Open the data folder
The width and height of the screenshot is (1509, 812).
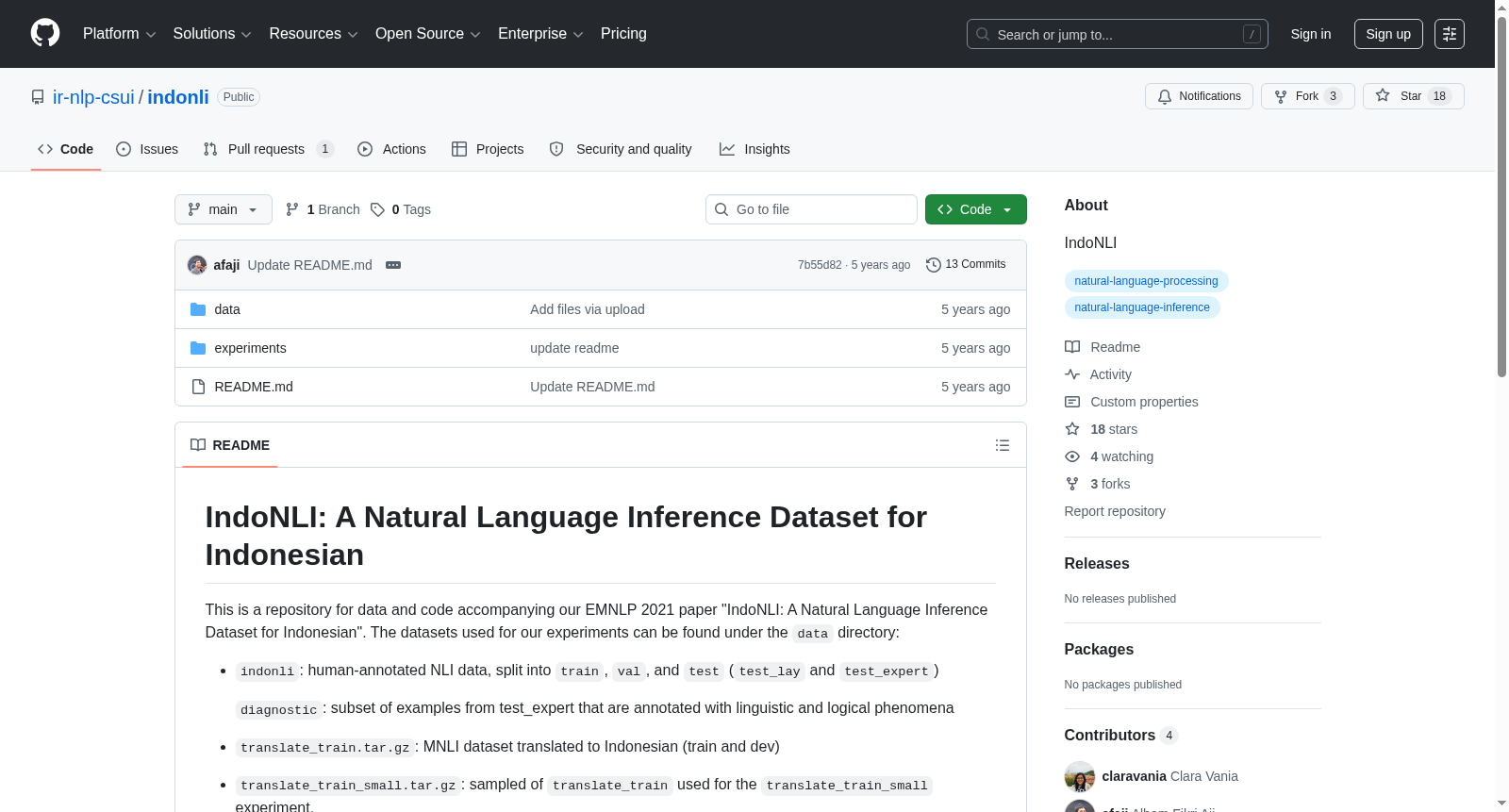[x=227, y=309]
